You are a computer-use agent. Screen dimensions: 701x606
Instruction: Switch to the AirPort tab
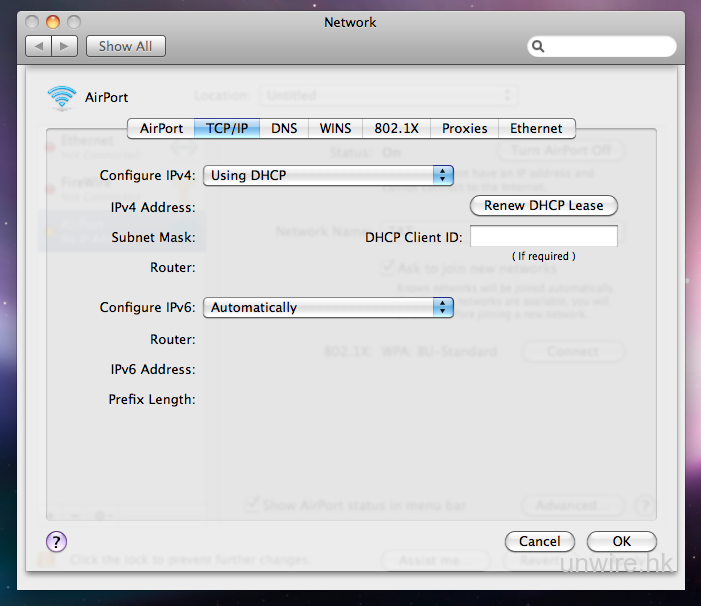[x=161, y=128]
